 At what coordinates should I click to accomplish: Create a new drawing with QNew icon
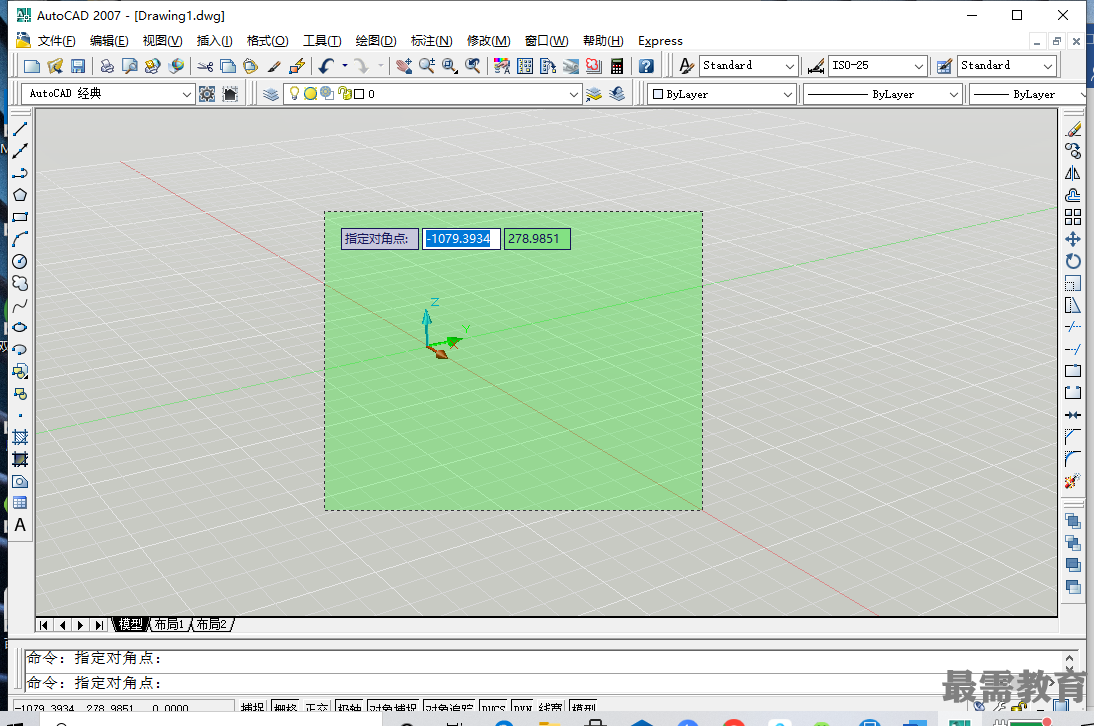point(31,66)
